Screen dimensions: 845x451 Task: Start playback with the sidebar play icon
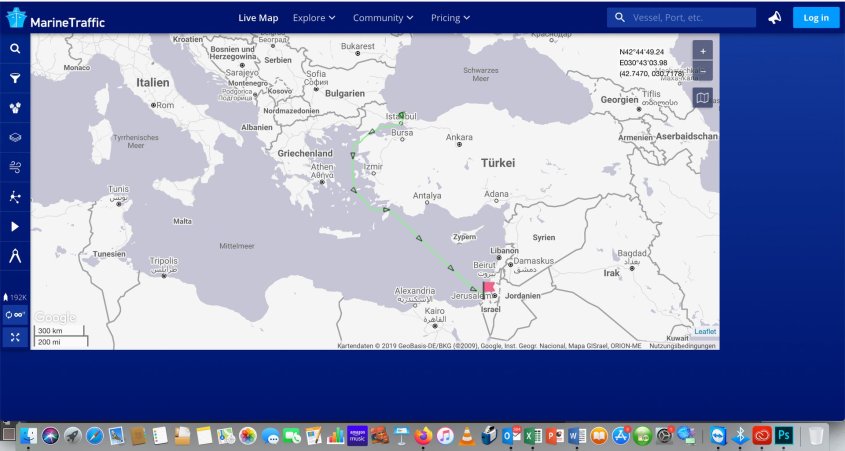point(15,226)
